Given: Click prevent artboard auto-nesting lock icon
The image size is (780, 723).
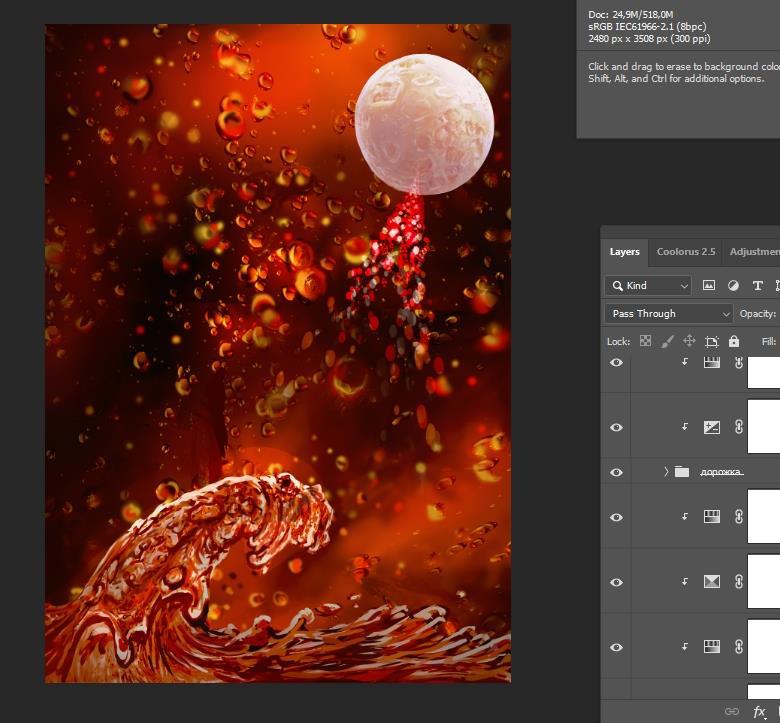Looking at the screenshot, I should click(712, 341).
